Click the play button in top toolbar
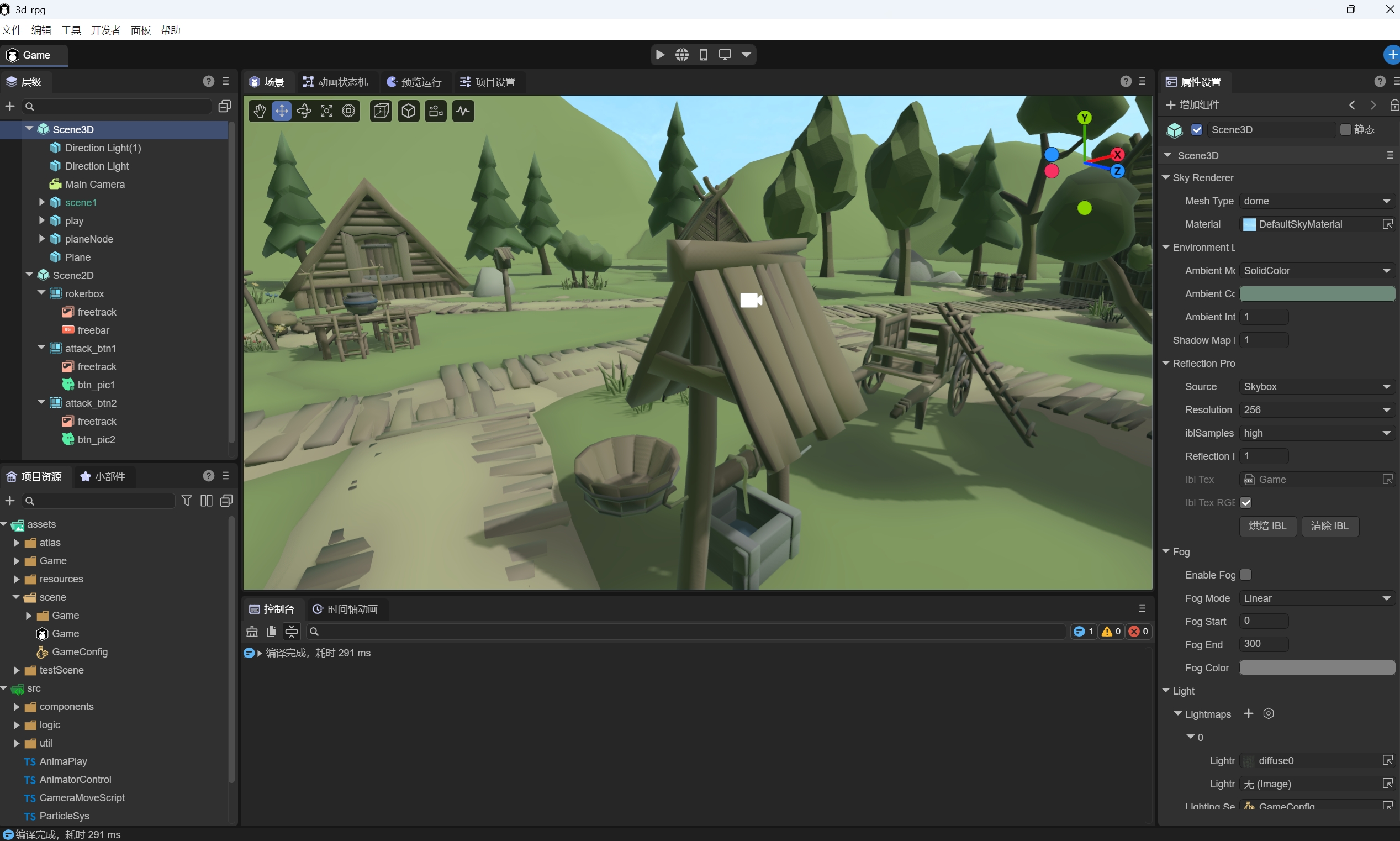The width and height of the screenshot is (1400, 841). [661, 55]
